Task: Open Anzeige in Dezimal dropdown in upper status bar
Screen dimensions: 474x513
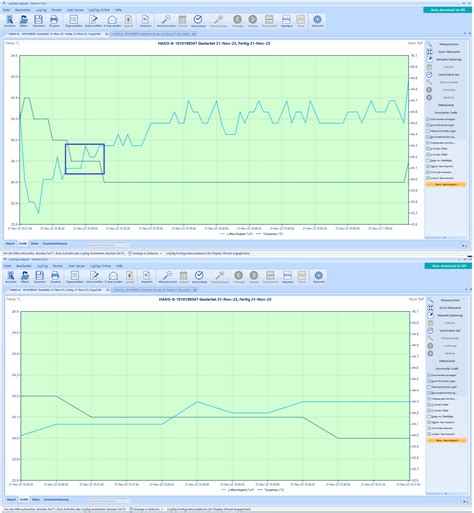Action: pyautogui.click(x=145, y=253)
